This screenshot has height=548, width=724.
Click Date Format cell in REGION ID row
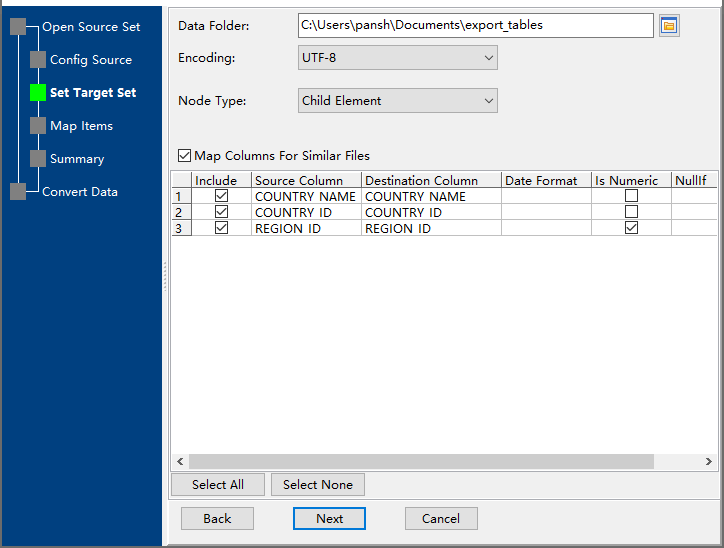tap(546, 228)
